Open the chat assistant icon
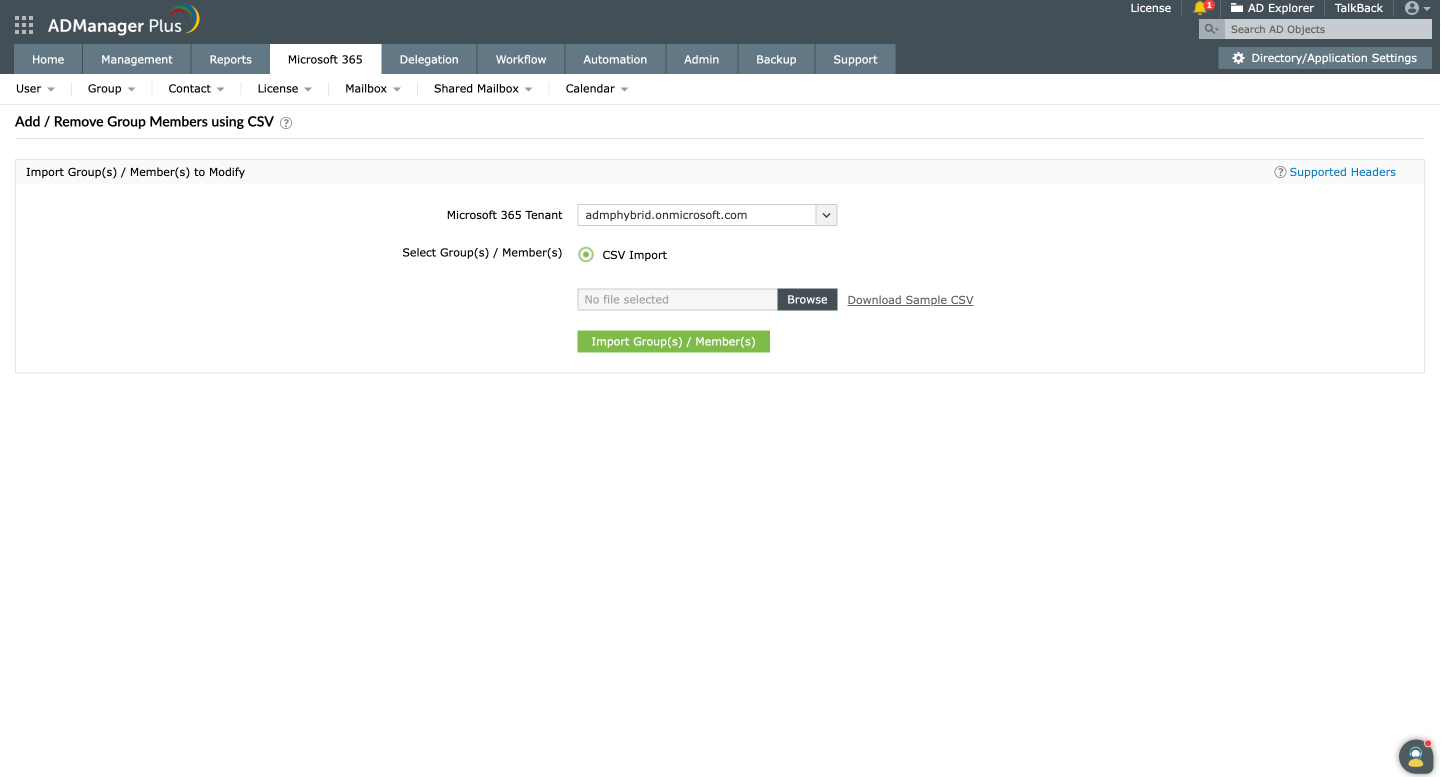The height and width of the screenshot is (777, 1441). click(x=1416, y=756)
